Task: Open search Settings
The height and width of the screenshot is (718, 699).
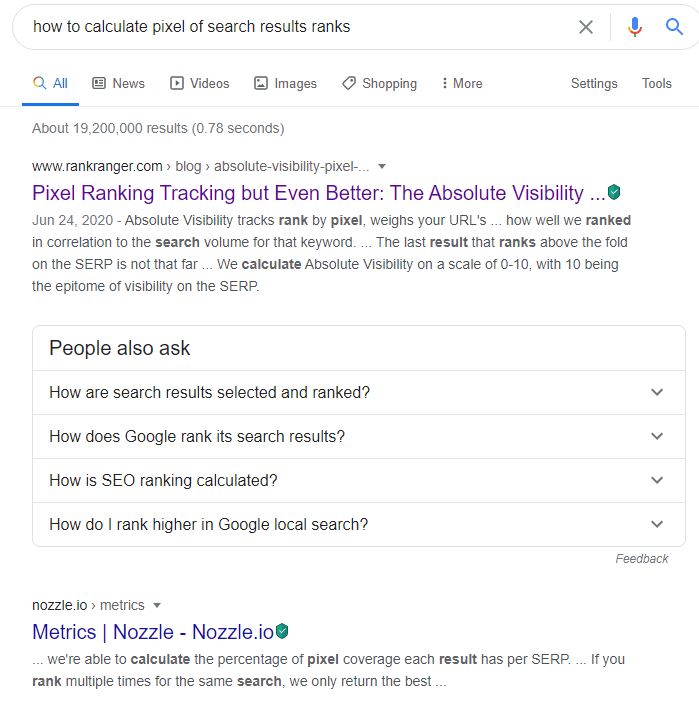Action: 594,84
